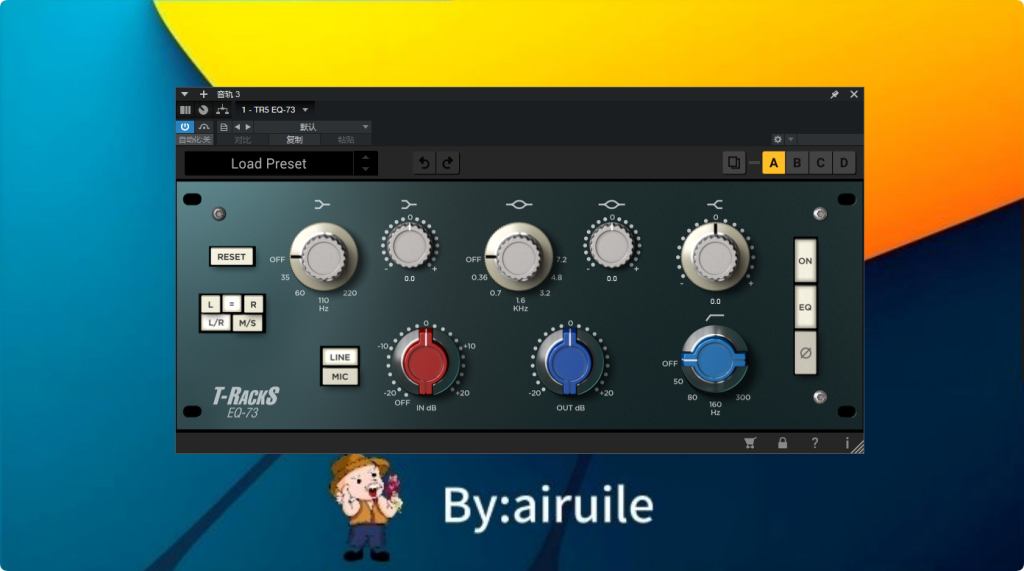Click the low band gain knob
1024x571 pixels.
409,246
